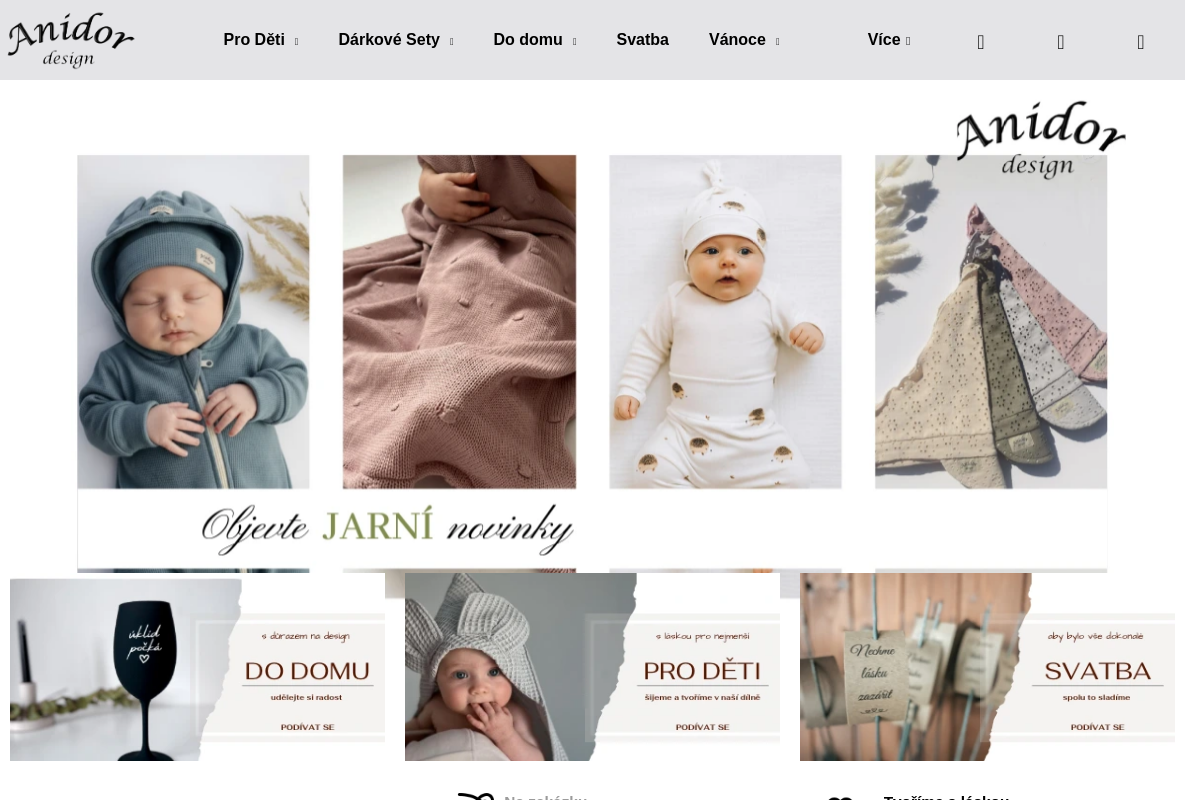Click the header icon right after Více

(981, 42)
